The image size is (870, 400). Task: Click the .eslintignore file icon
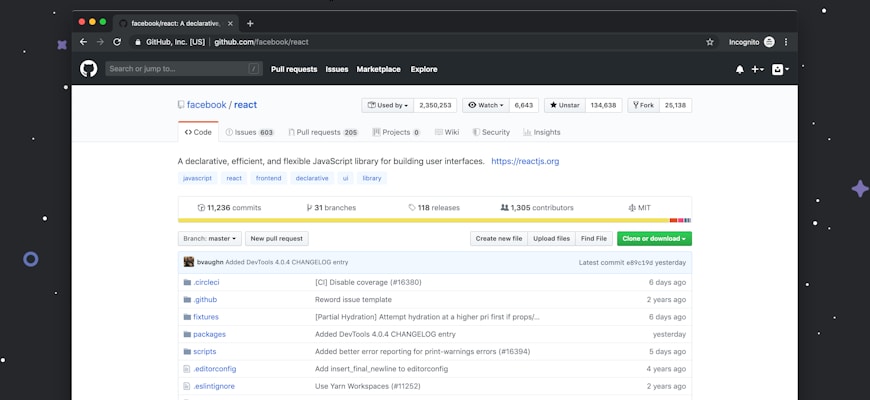pos(187,386)
